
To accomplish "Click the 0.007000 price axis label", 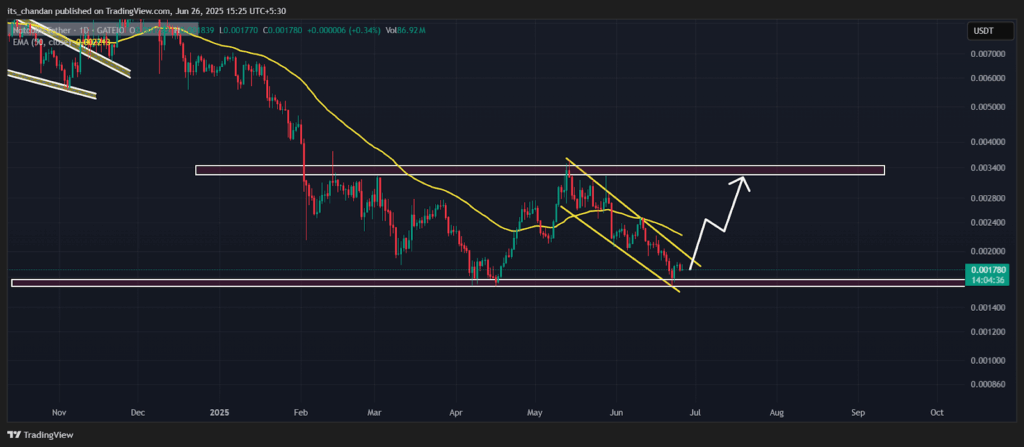I will [x=987, y=54].
